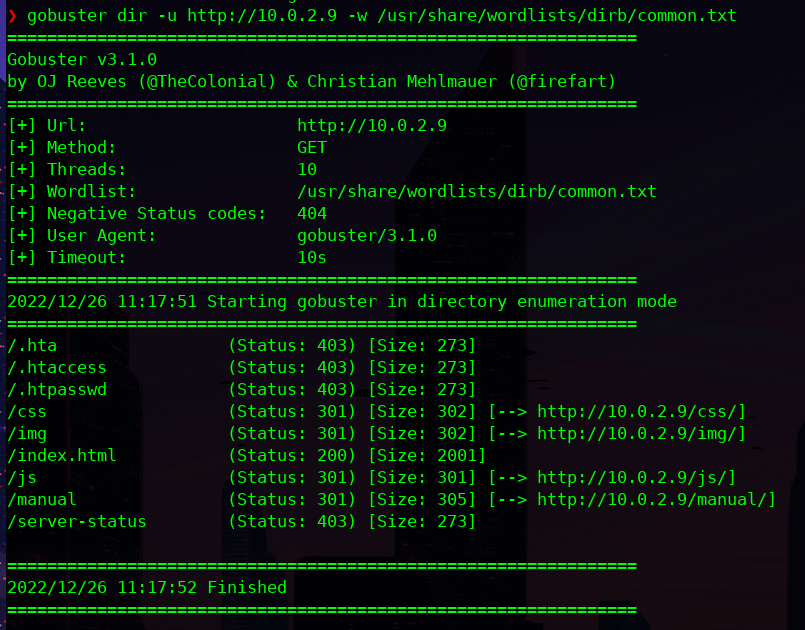Click the red prompt arrow symbol
The height and width of the screenshot is (630, 805).
[12, 16]
